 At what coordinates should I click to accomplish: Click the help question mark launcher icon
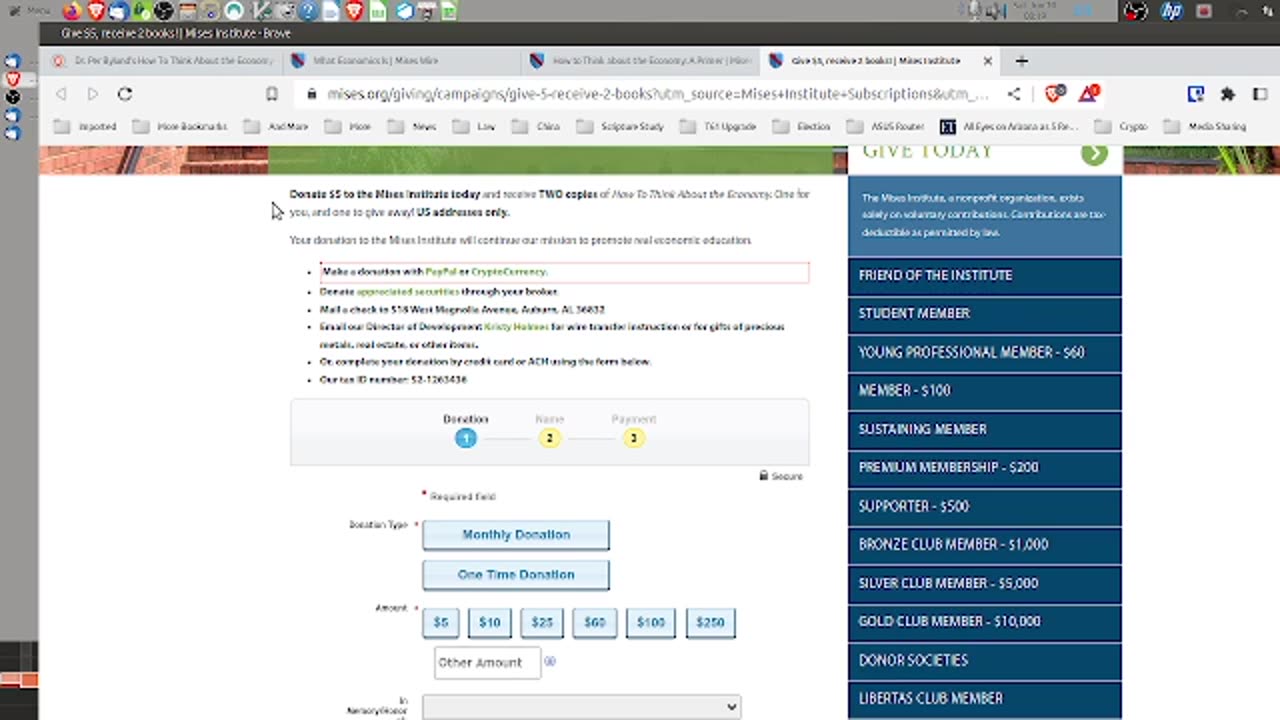click(306, 12)
